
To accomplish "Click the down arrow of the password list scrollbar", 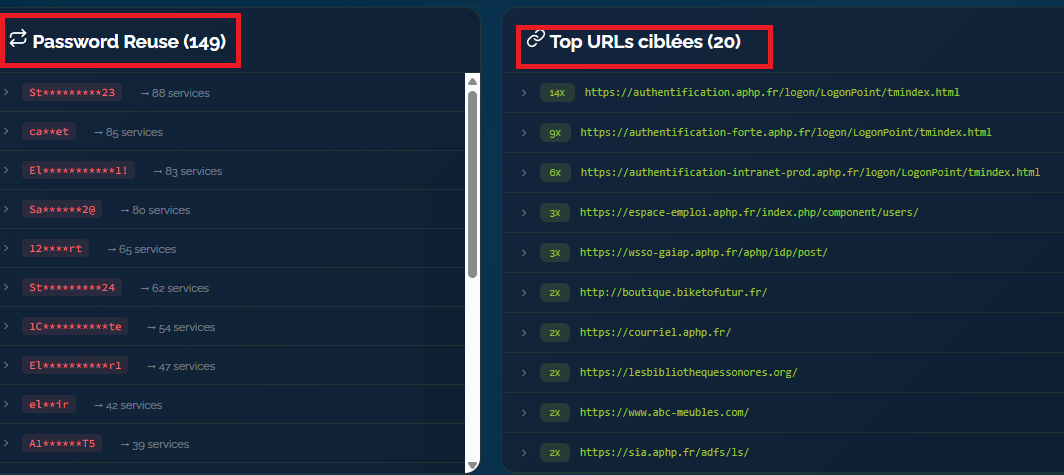I will click(x=473, y=466).
